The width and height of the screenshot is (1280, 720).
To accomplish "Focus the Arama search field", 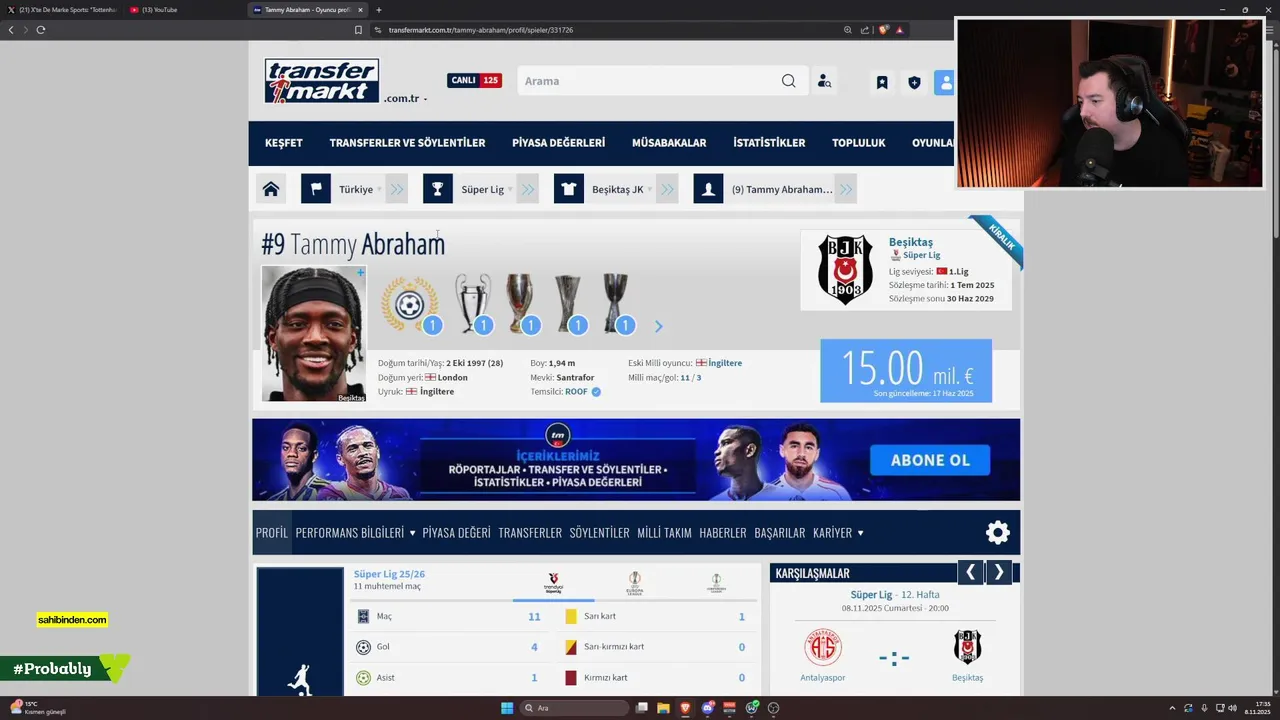I will point(650,81).
